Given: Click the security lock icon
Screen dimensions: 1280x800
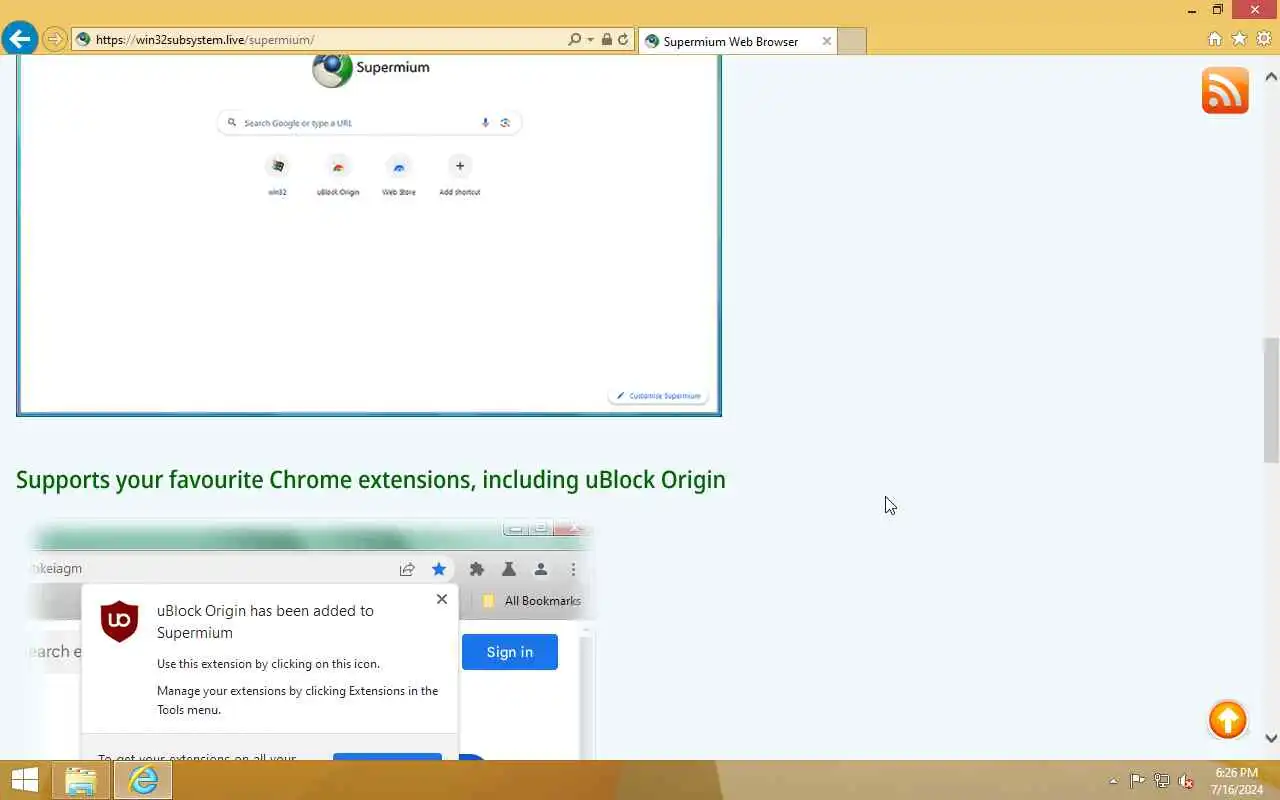Looking at the screenshot, I should coord(606,40).
